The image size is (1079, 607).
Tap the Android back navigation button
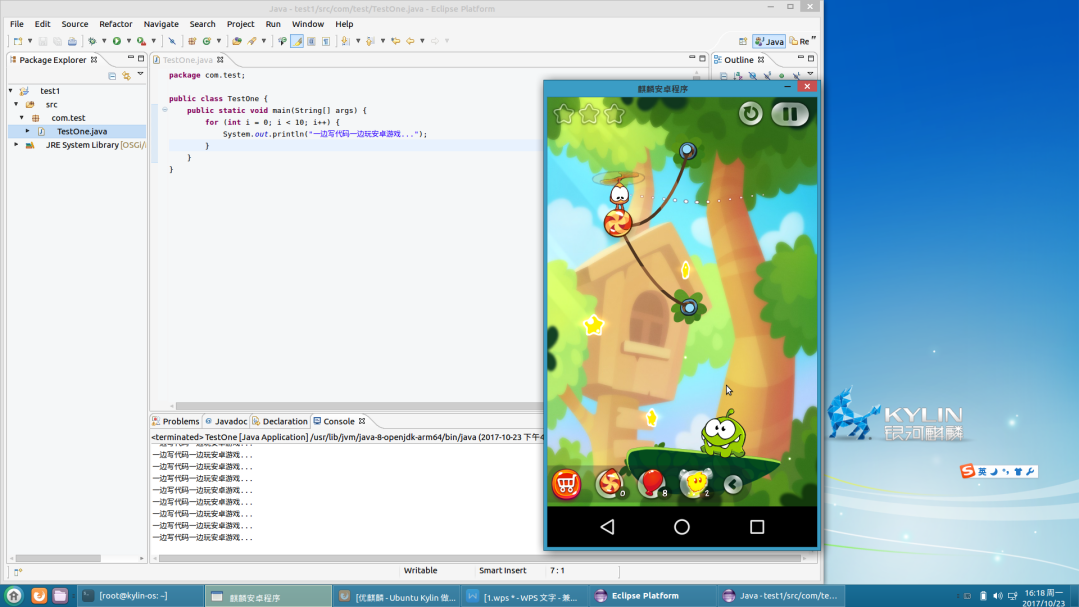(x=607, y=527)
